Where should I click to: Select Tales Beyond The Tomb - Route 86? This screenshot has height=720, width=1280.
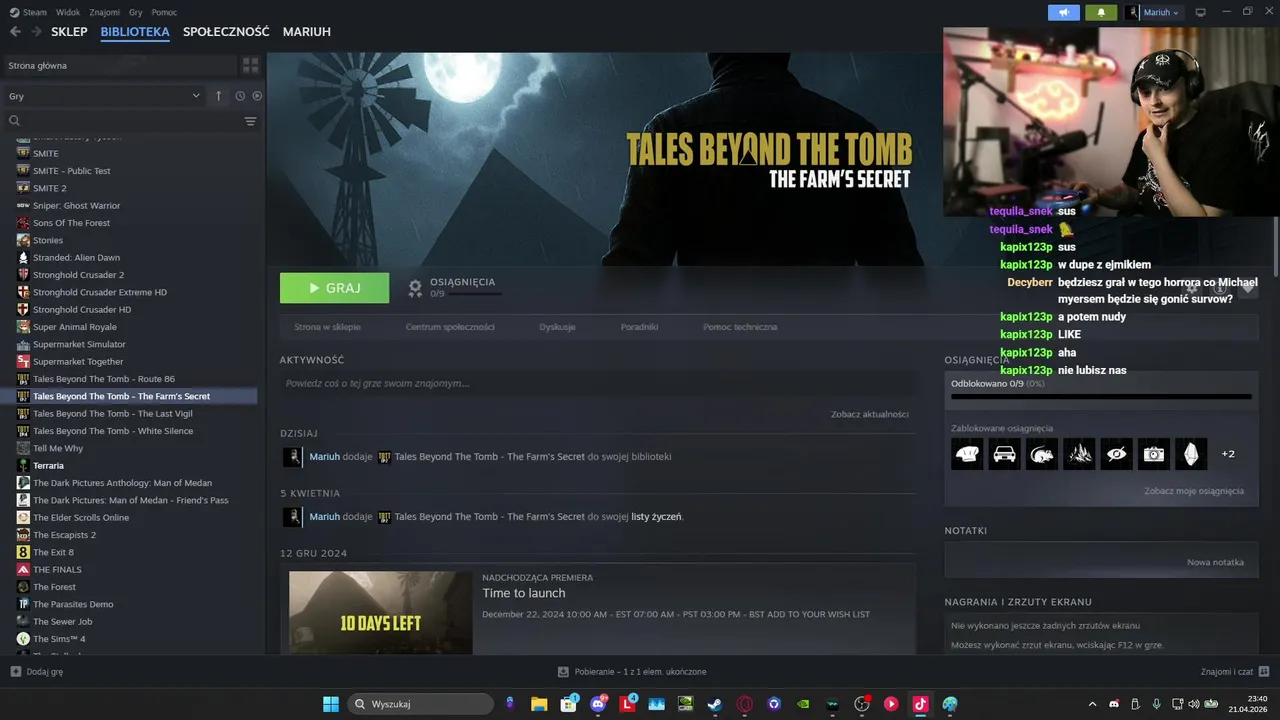(x=104, y=379)
